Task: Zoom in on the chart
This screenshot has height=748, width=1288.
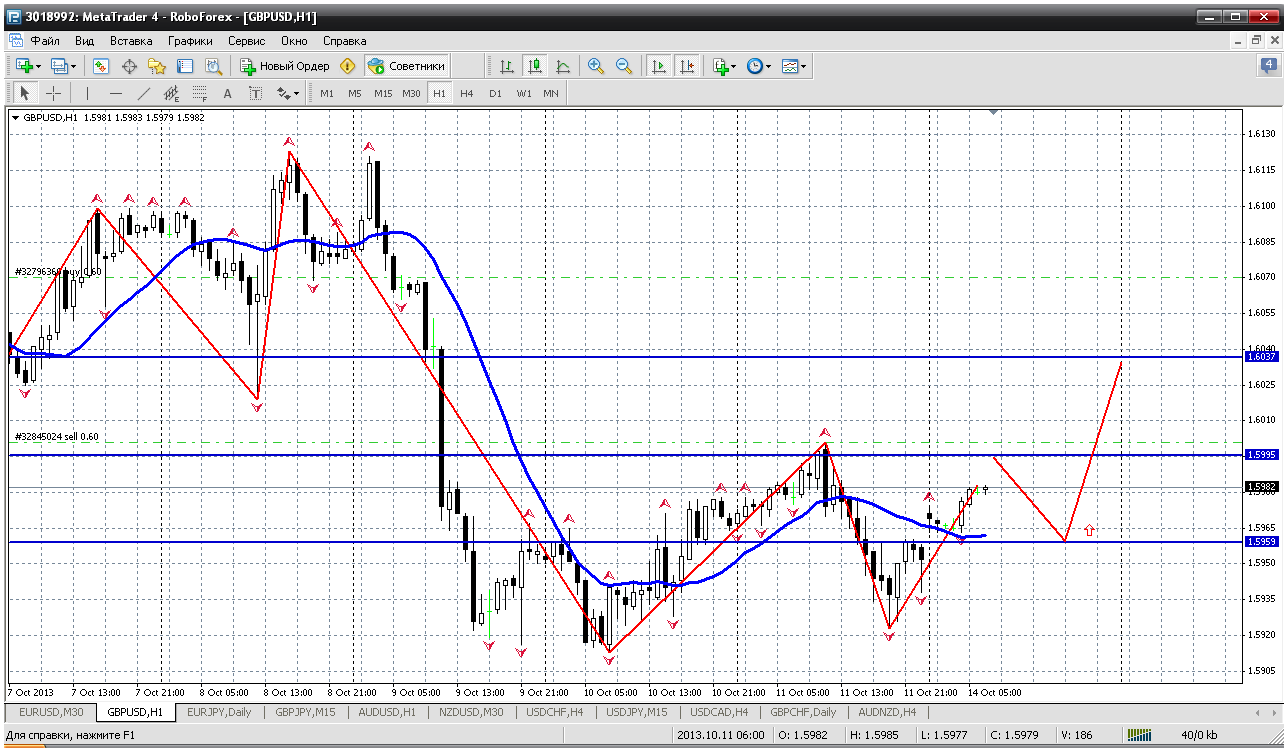Action: tap(596, 66)
